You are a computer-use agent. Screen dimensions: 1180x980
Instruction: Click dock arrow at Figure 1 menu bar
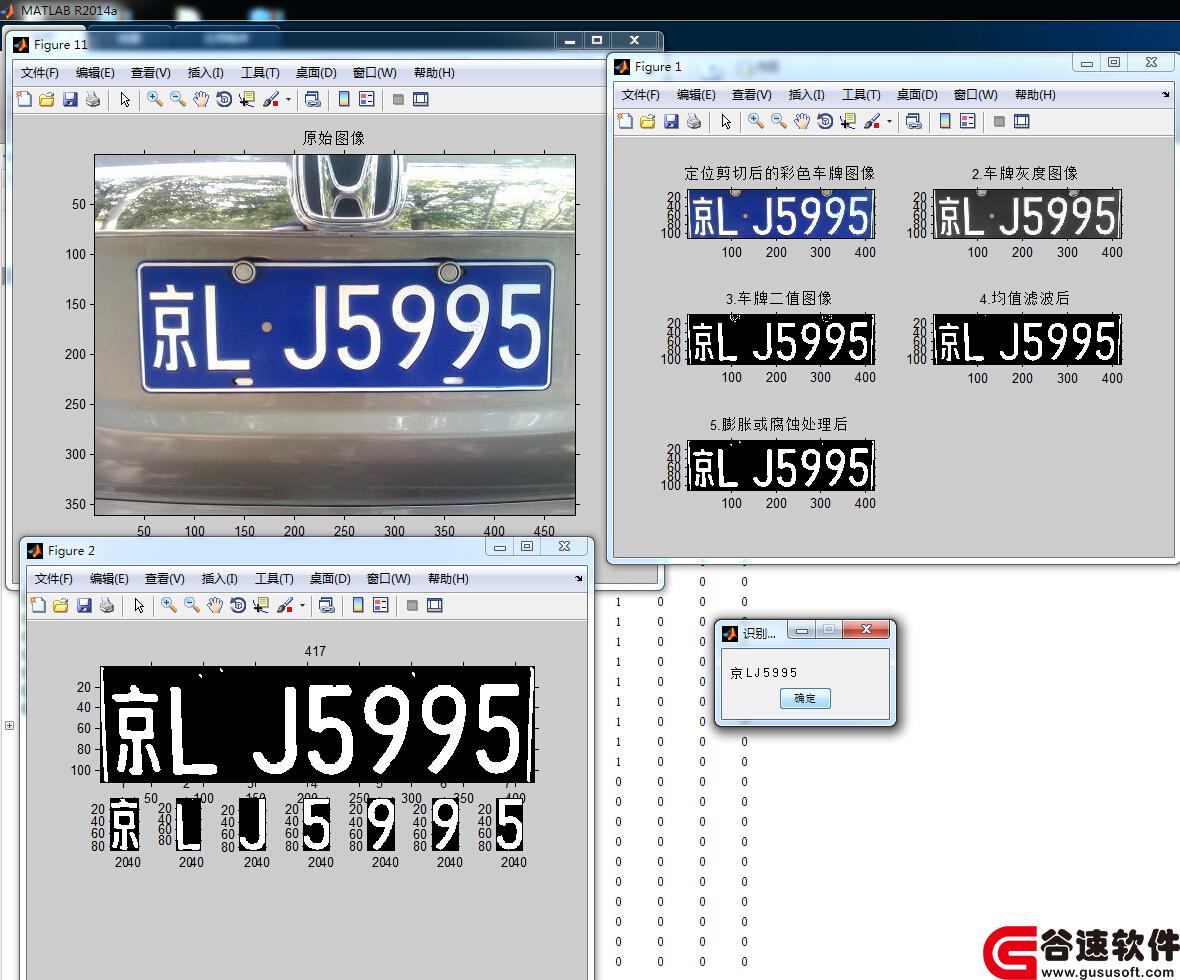(1165, 95)
